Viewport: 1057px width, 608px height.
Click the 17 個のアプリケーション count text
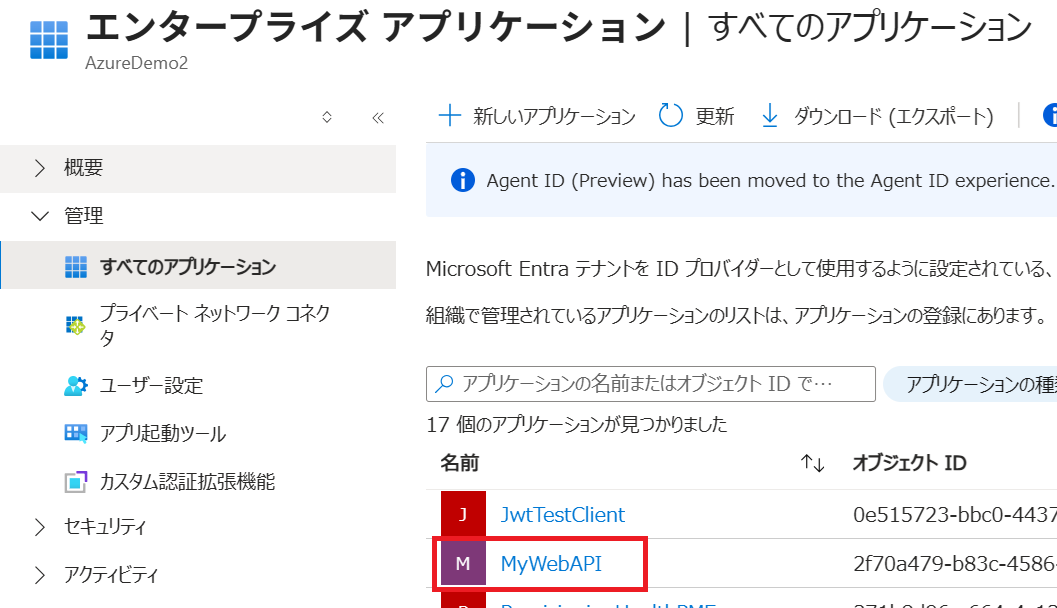point(576,424)
